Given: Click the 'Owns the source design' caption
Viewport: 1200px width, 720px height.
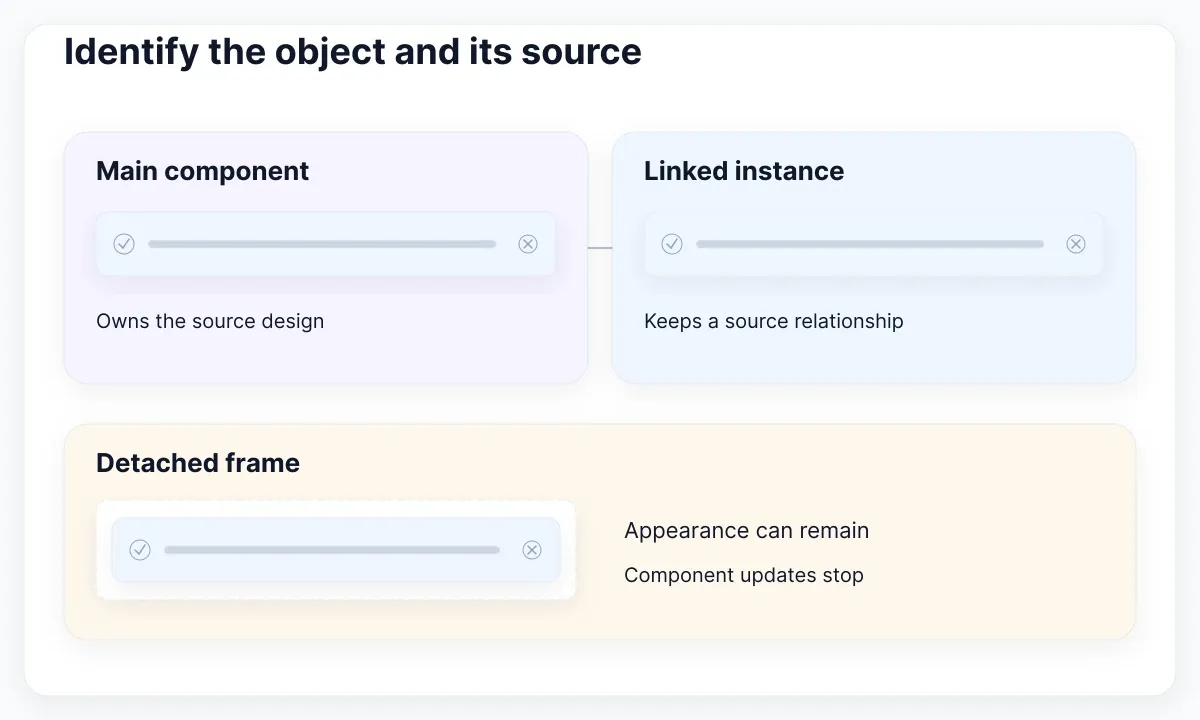Looking at the screenshot, I should pos(210,321).
